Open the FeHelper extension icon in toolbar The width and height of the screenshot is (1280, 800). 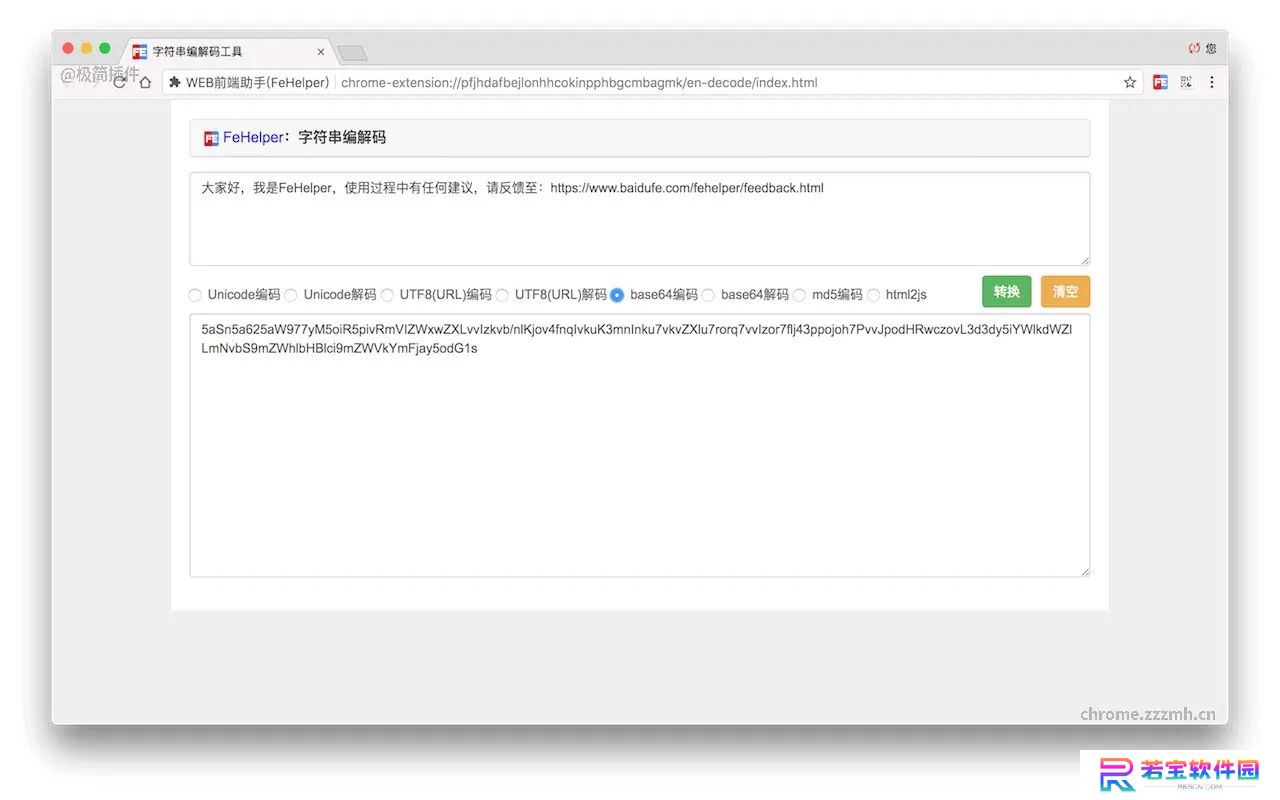(x=1160, y=82)
